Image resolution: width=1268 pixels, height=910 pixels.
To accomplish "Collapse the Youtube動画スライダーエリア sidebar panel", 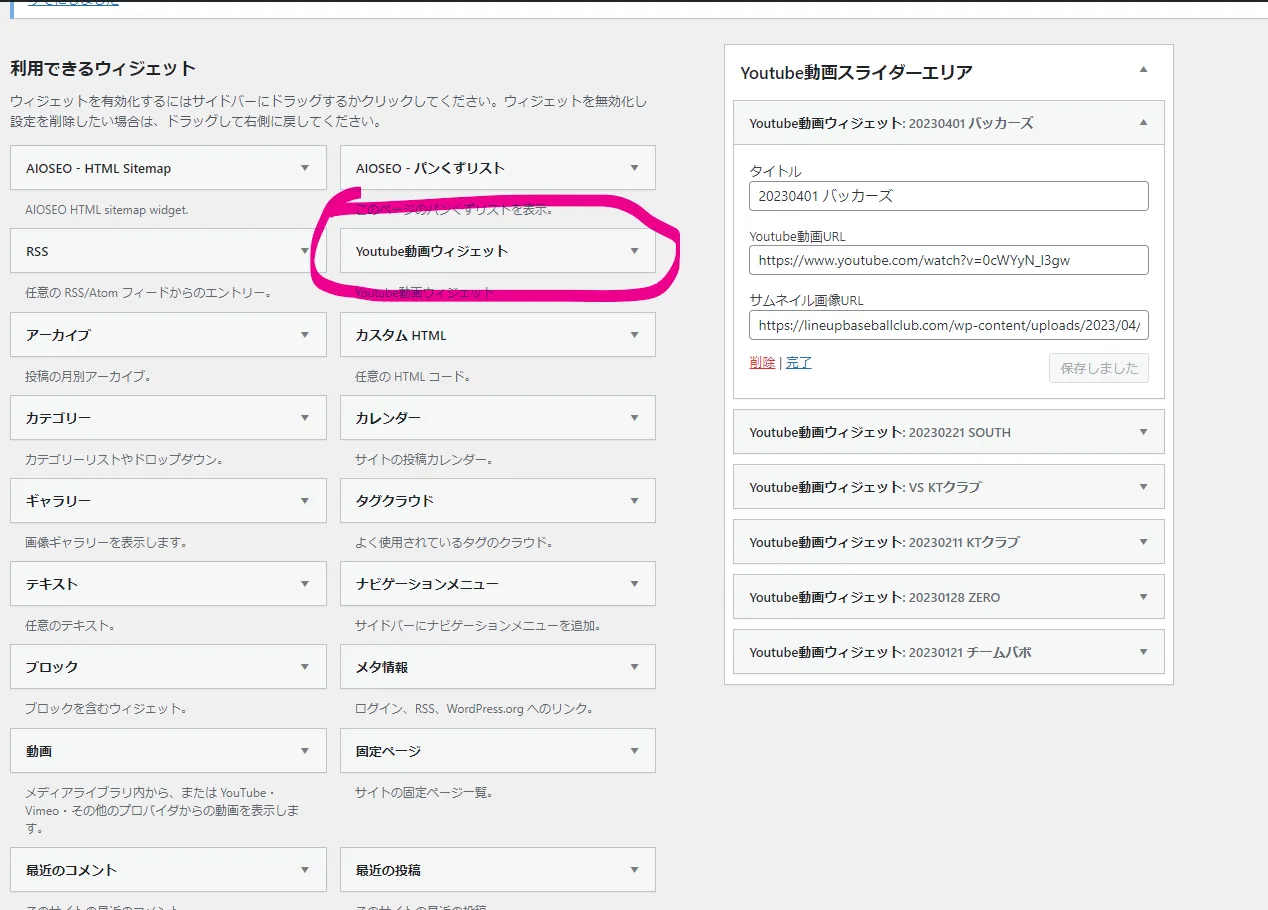I will 1144,70.
